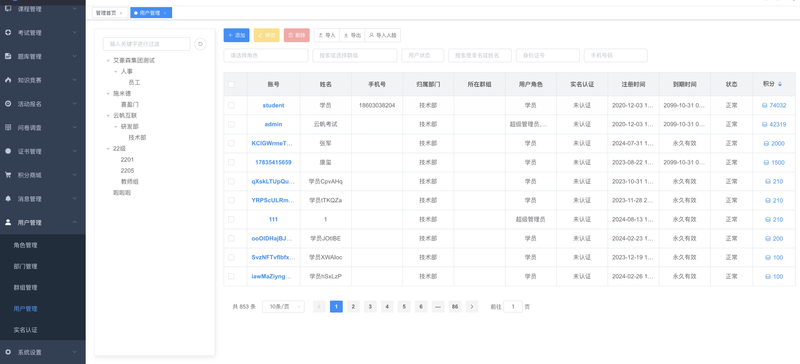Open the 请选择角色 role dropdown
800x364 pixels.
266,55
